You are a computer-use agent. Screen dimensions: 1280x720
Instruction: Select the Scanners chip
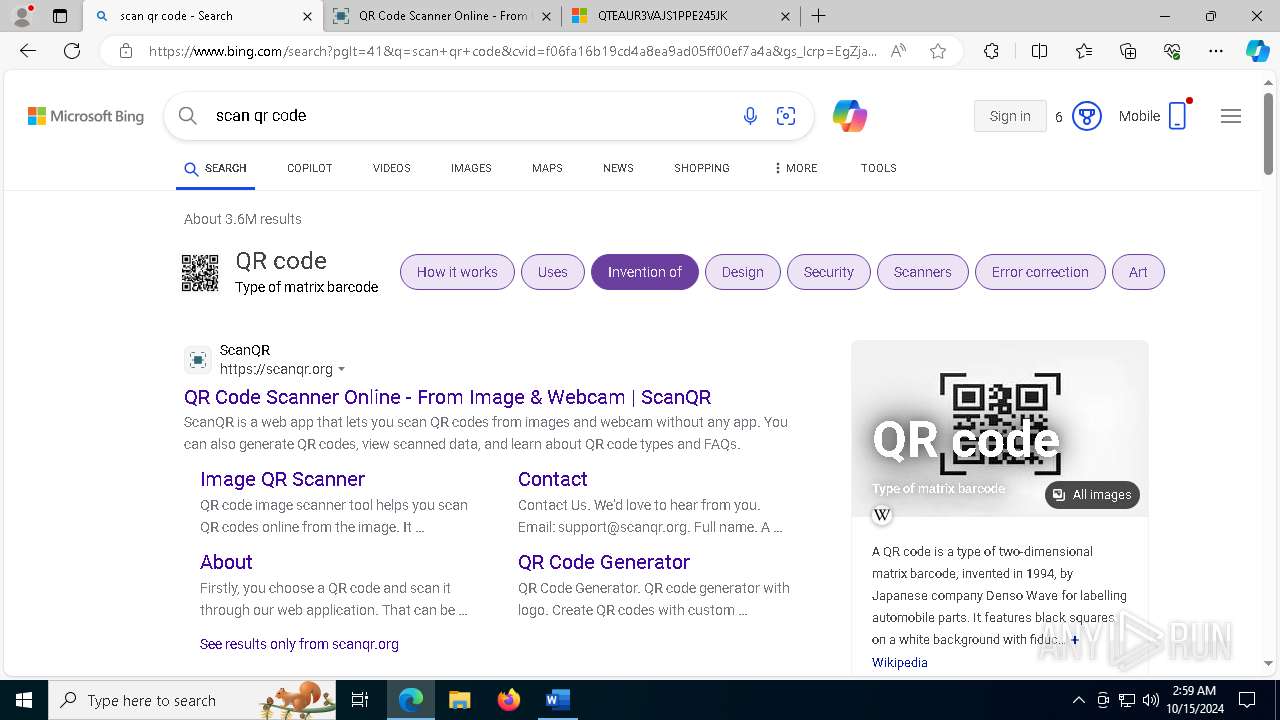pyautogui.click(x=922, y=272)
